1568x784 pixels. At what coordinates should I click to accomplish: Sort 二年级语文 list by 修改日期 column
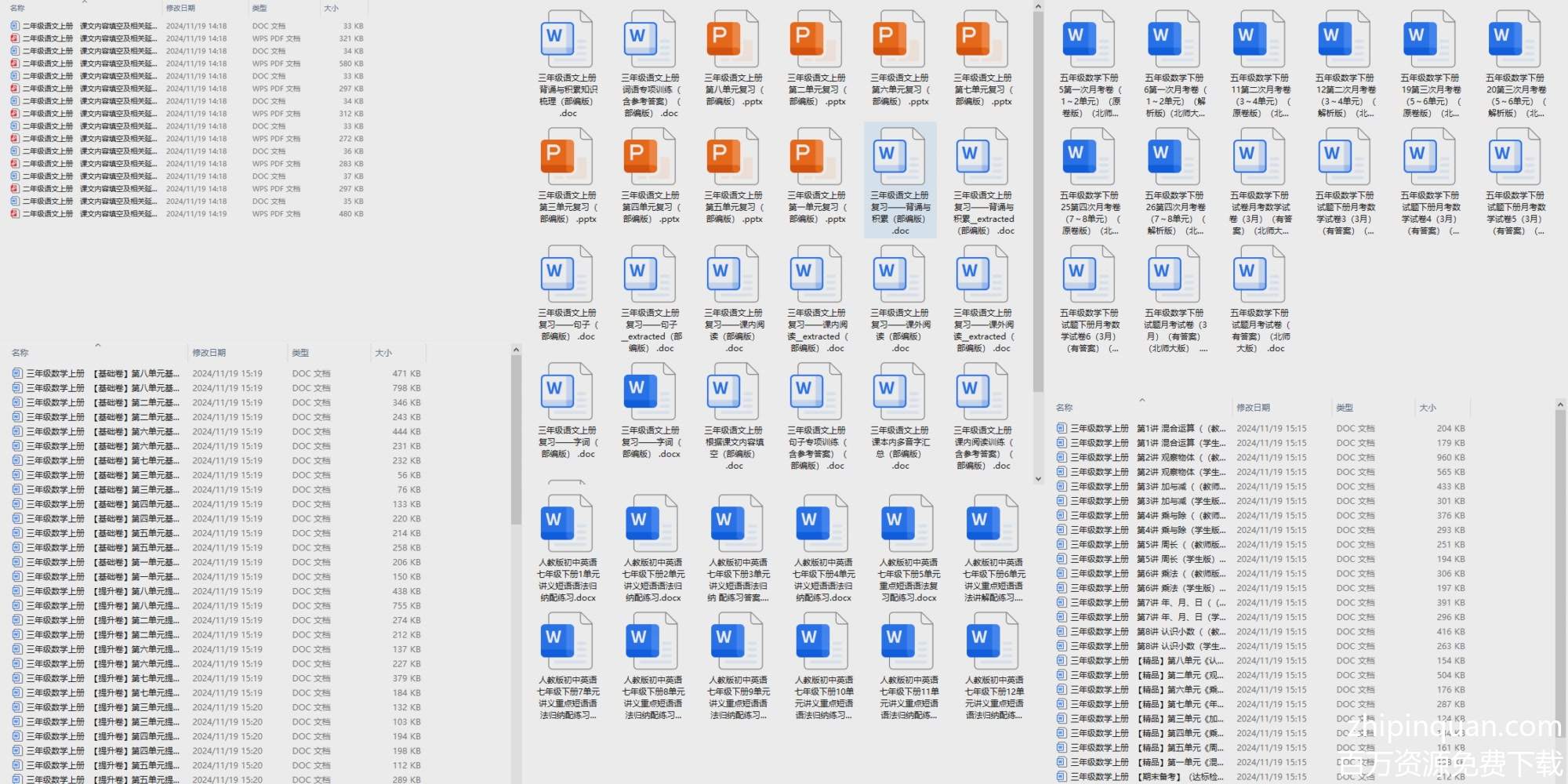click(180, 8)
